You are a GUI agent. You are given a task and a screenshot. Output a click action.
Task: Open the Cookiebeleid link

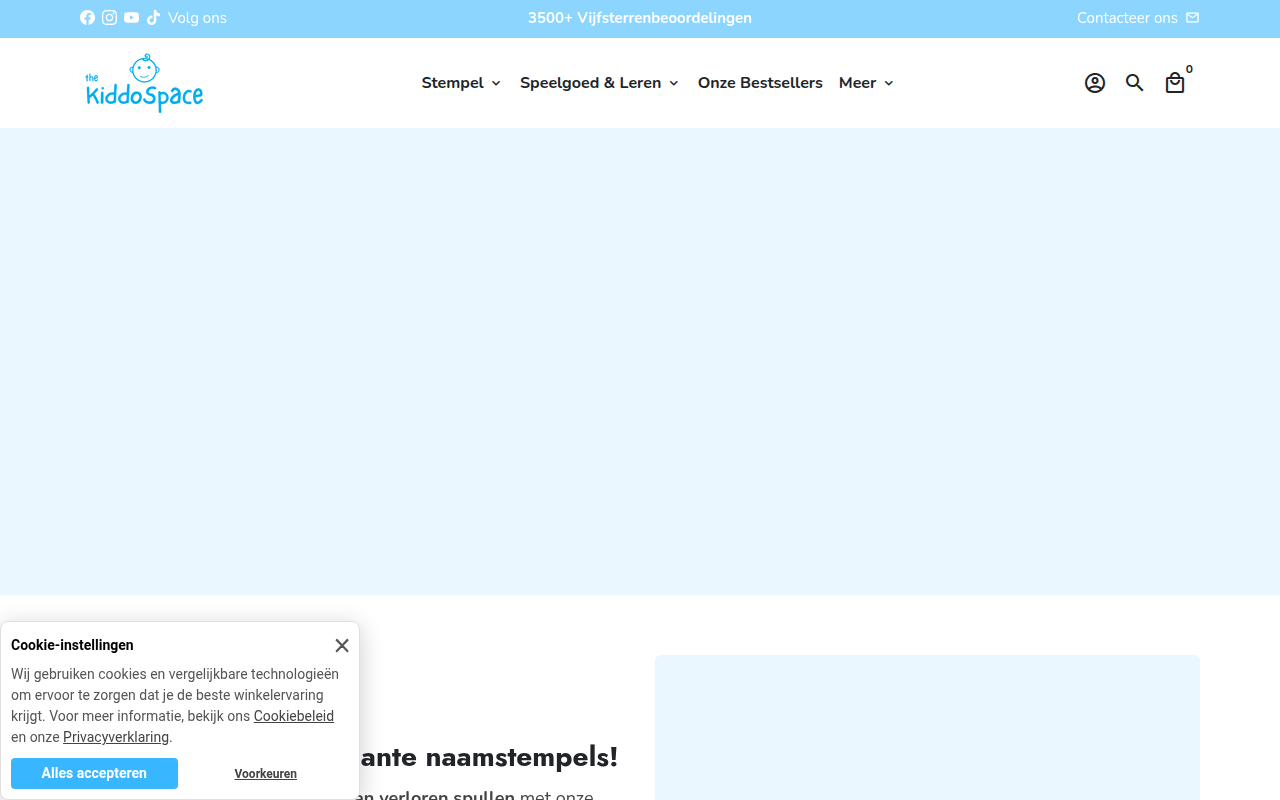click(294, 716)
